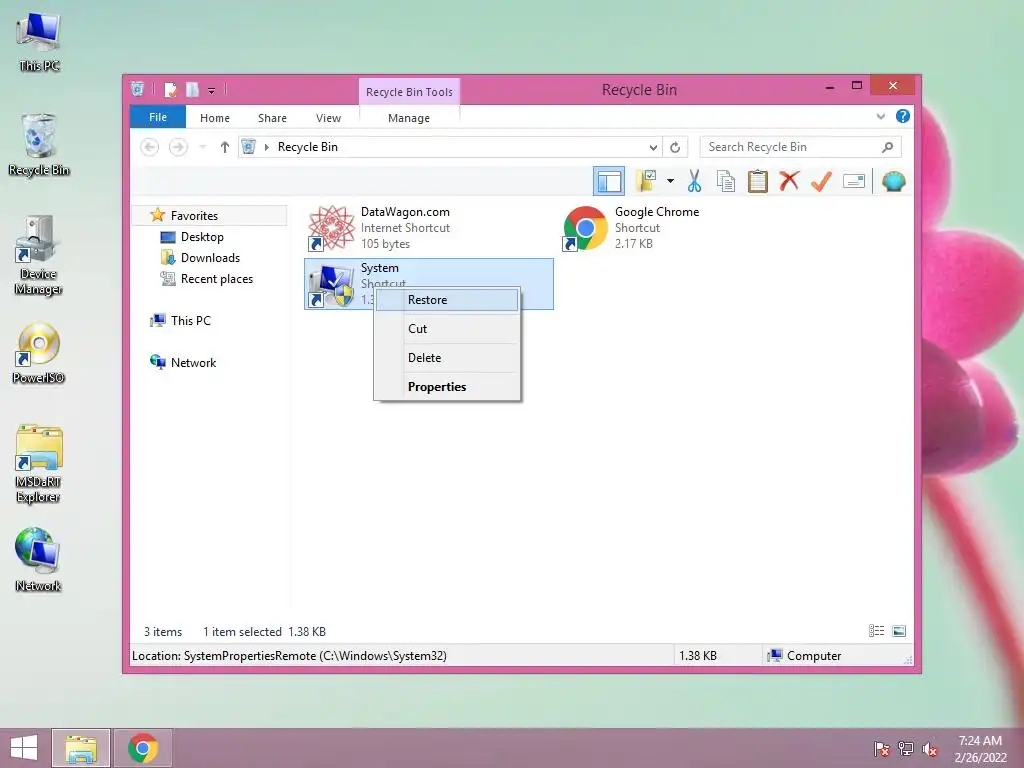Click the New Folder quick access icon
Screen dimensions: 1024x768
coord(192,89)
